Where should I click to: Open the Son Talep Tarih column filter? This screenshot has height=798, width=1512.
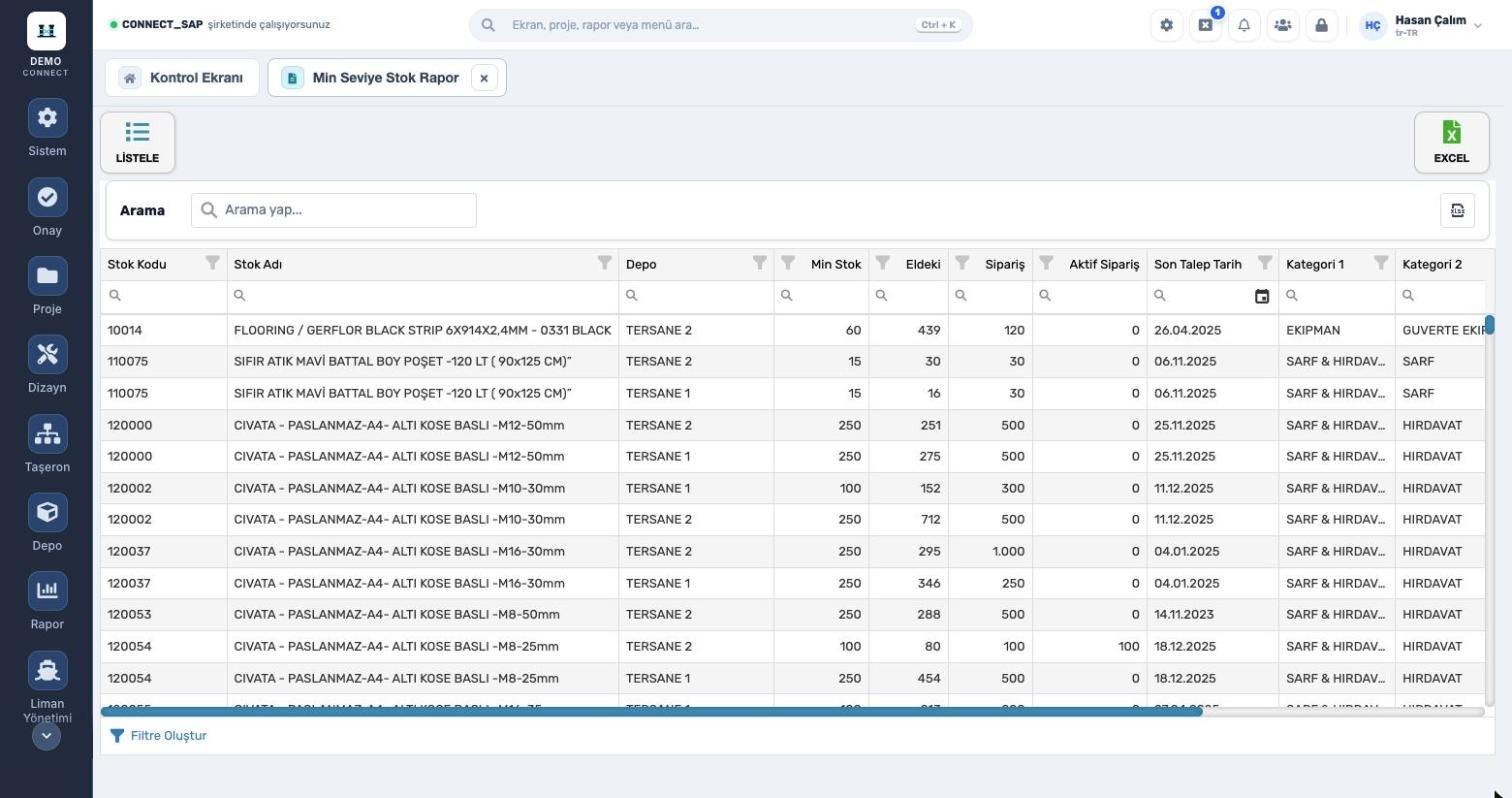pyautogui.click(x=1264, y=263)
